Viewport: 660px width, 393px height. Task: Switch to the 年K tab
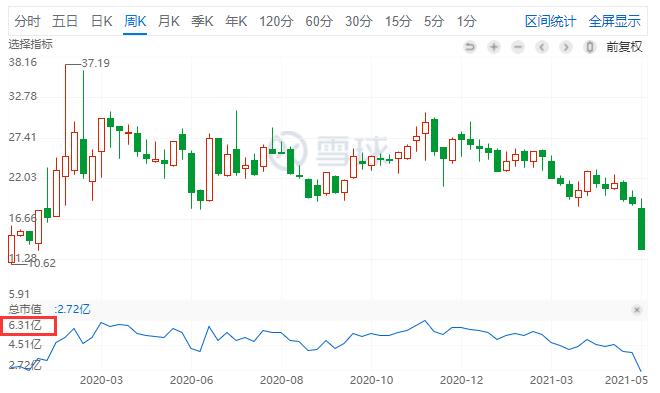pos(236,21)
